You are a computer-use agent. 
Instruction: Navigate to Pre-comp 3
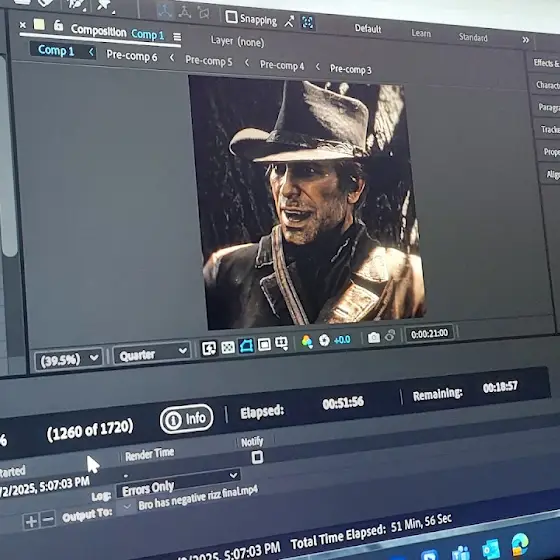[x=350, y=69]
